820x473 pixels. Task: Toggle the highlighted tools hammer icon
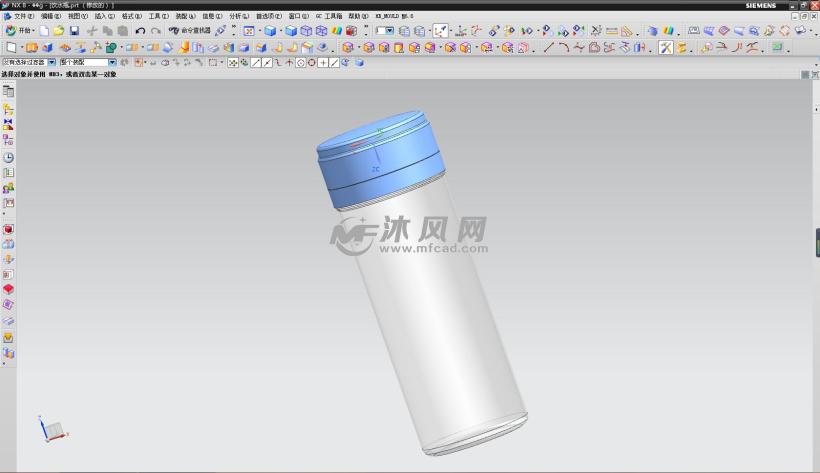click(x=666, y=48)
